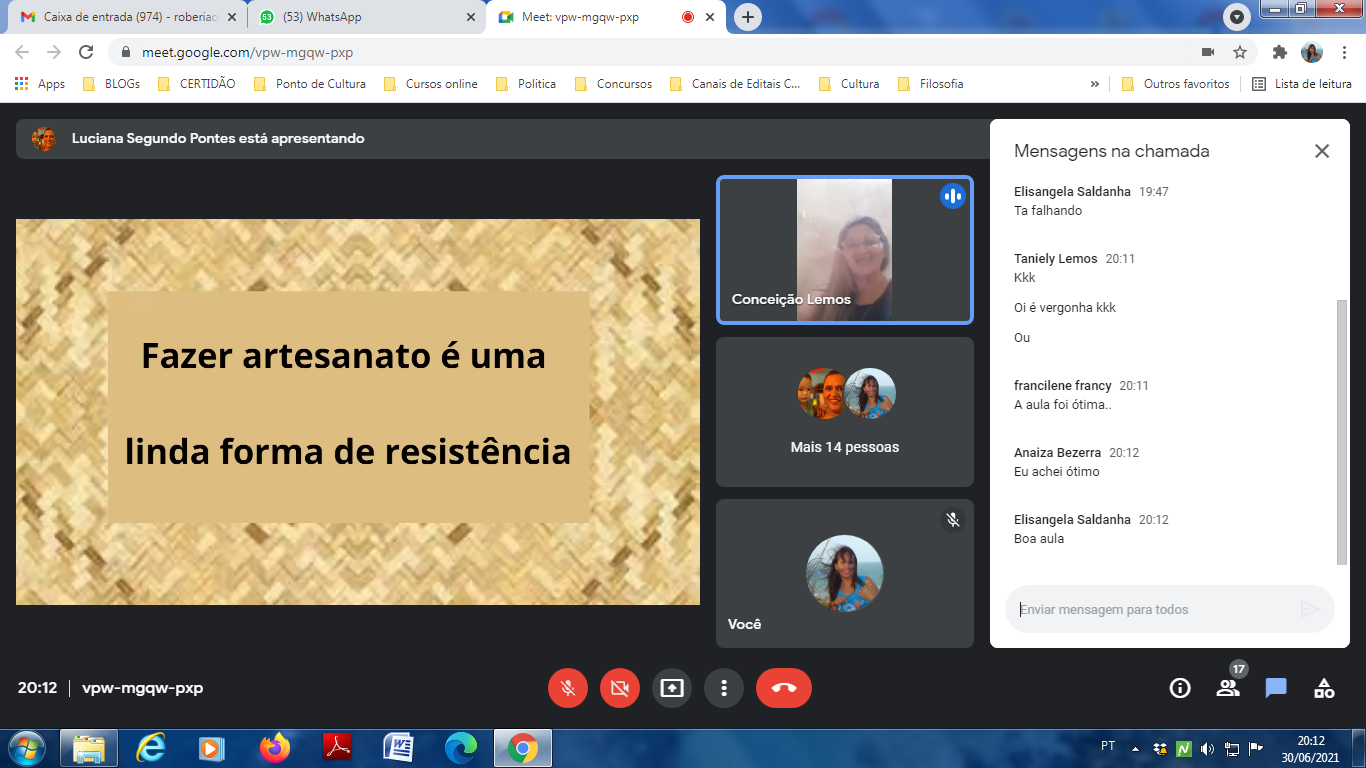Click the camera permission icon in address bar

1208,52
